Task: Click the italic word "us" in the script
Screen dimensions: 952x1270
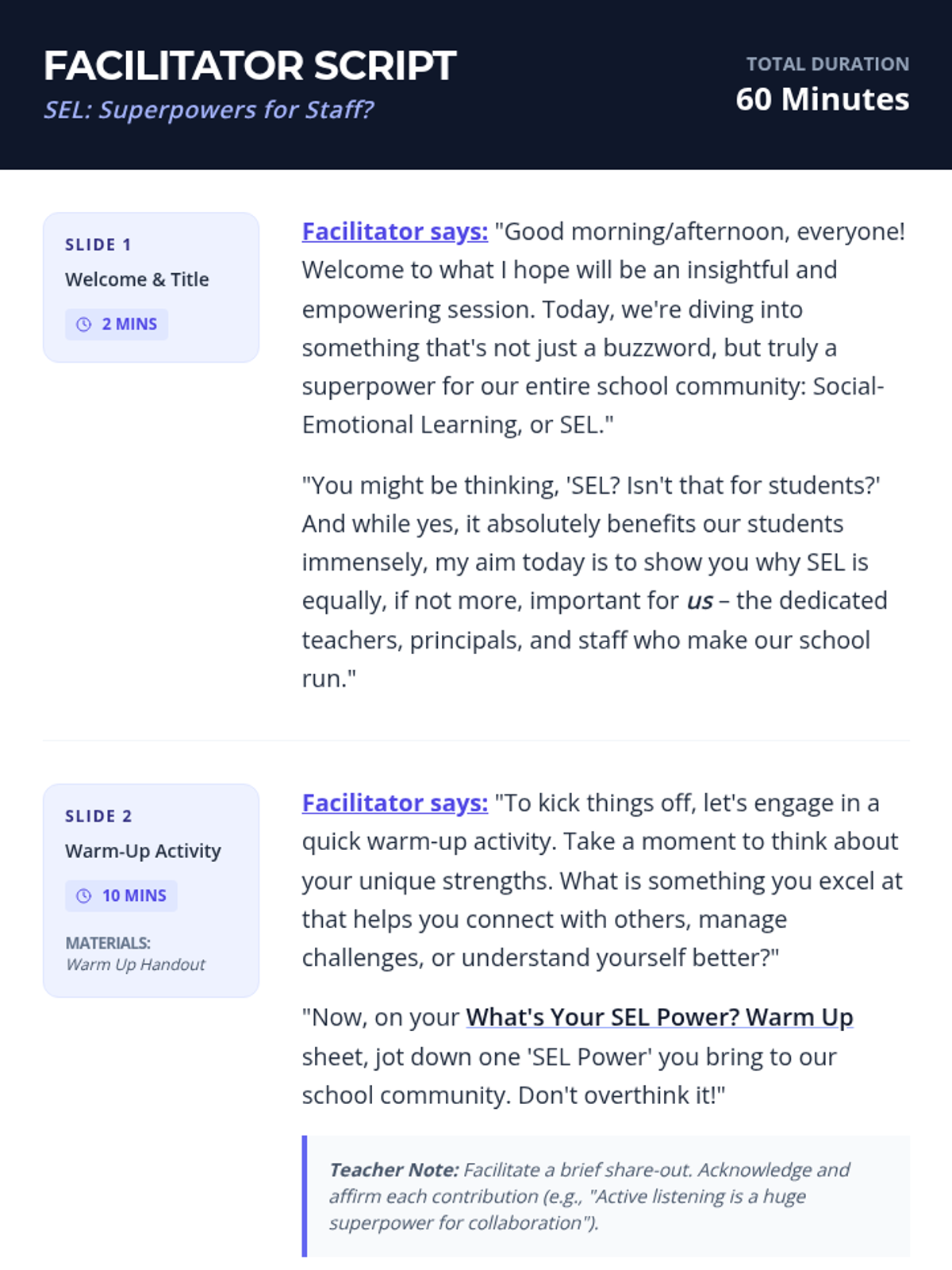Action: (x=700, y=601)
